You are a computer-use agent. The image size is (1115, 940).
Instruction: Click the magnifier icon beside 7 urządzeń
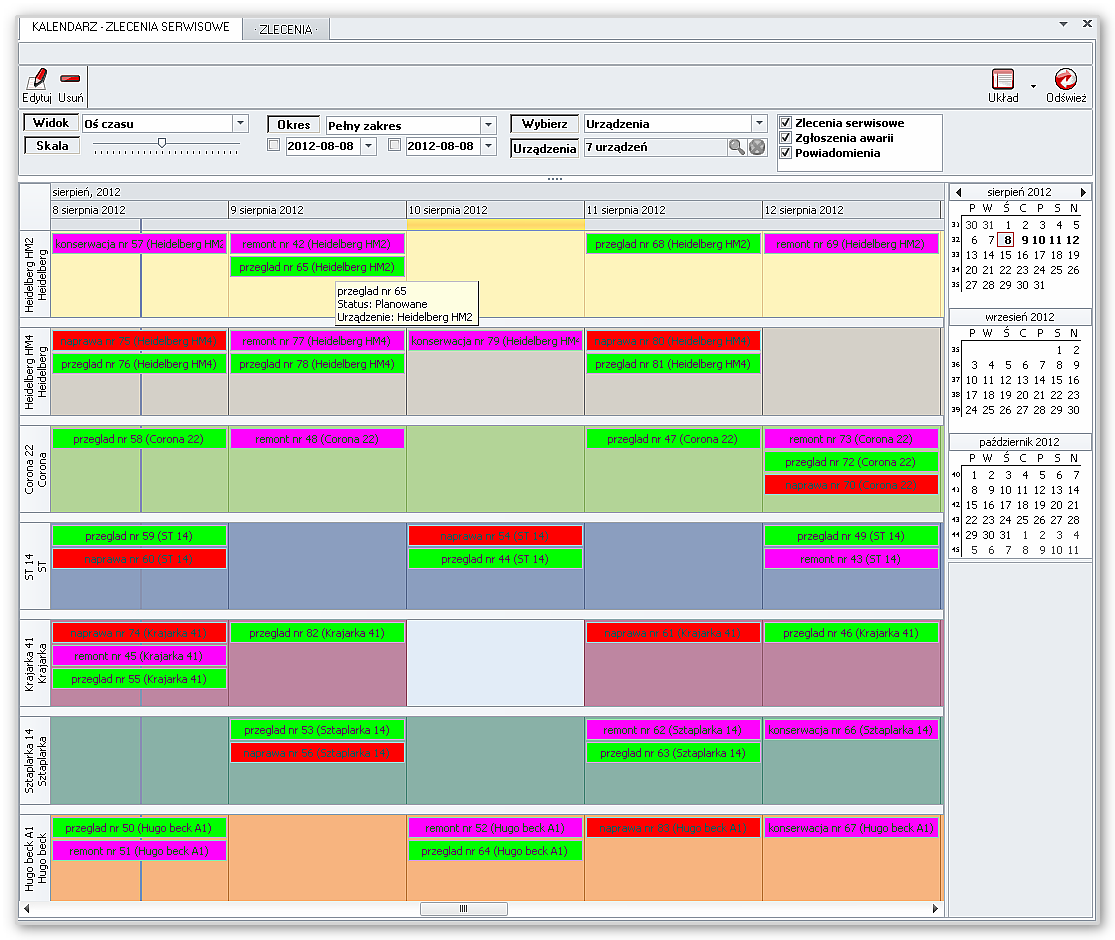(x=737, y=147)
